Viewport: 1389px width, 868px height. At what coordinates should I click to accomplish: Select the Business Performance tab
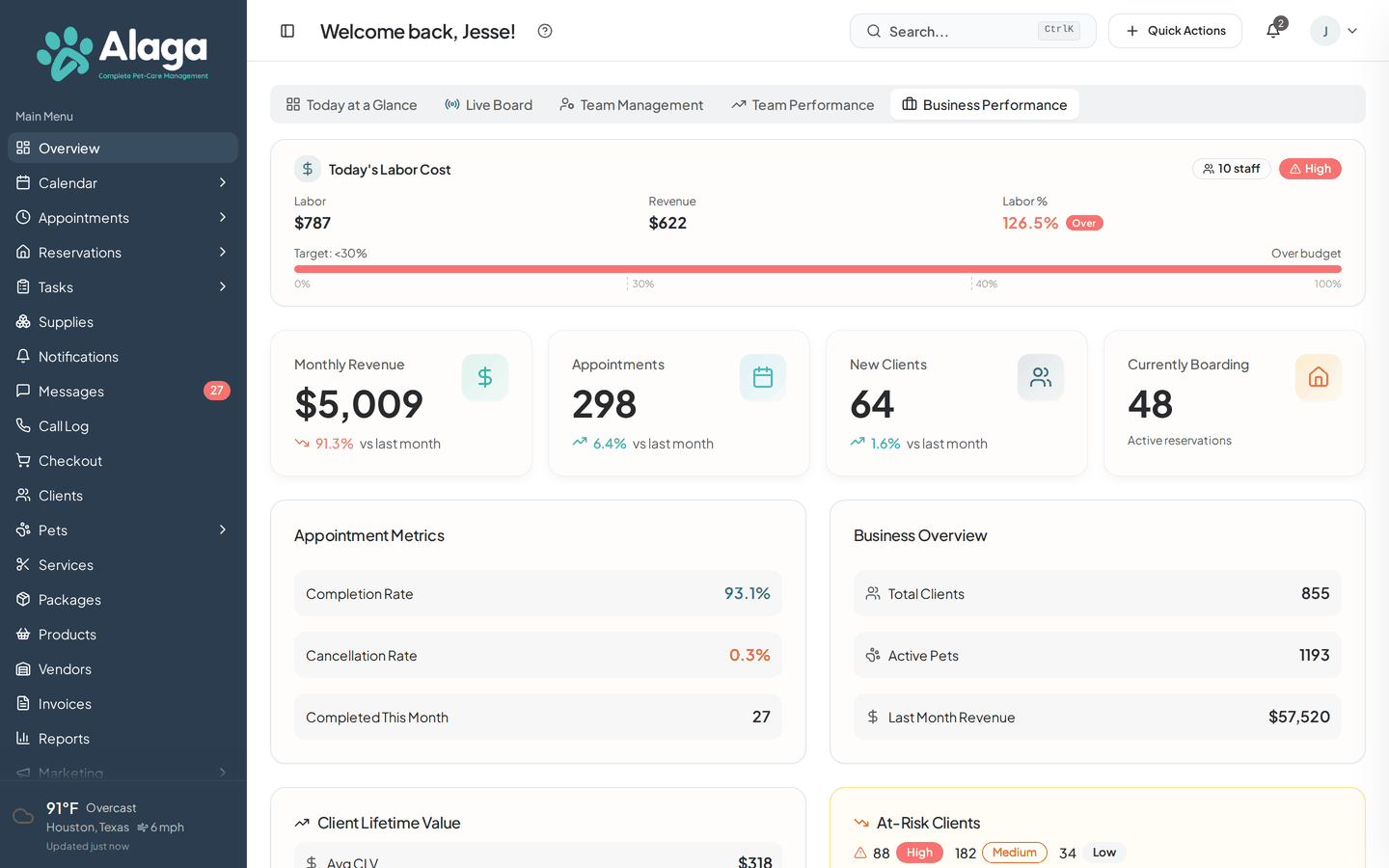pyautogui.click(x=985, y=104)
